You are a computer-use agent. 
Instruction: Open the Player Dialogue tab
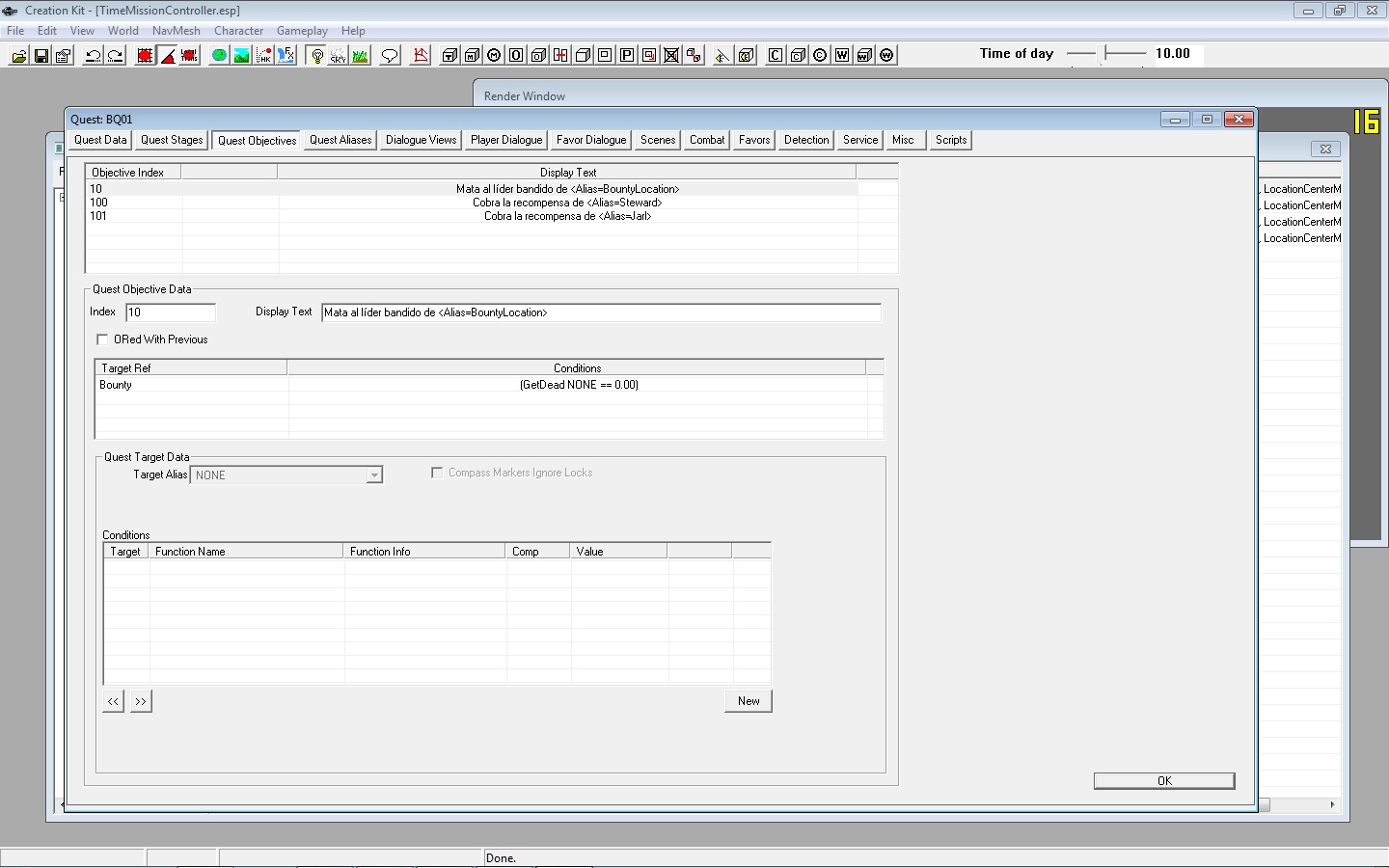[506, 140]
